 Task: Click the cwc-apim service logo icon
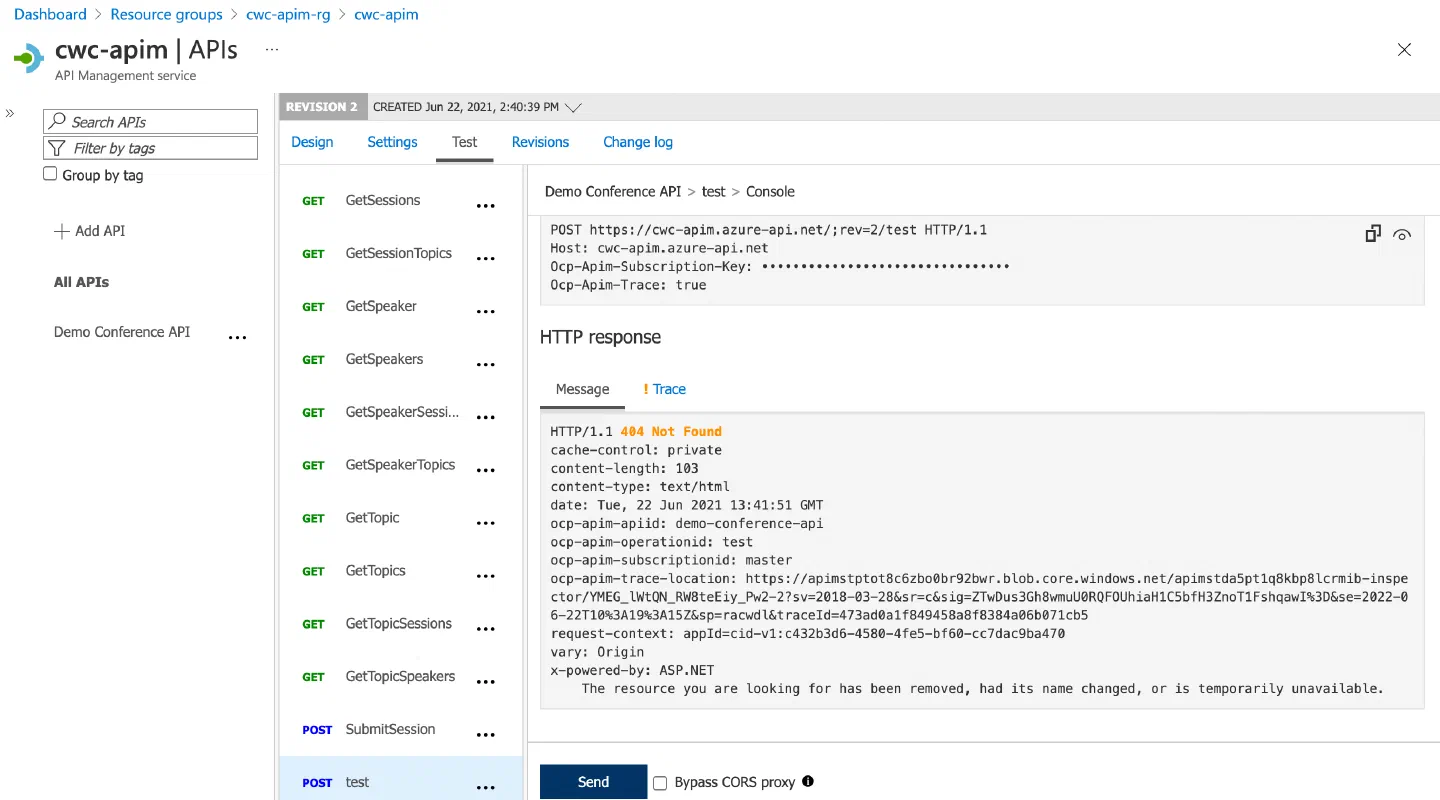[29, 58]
